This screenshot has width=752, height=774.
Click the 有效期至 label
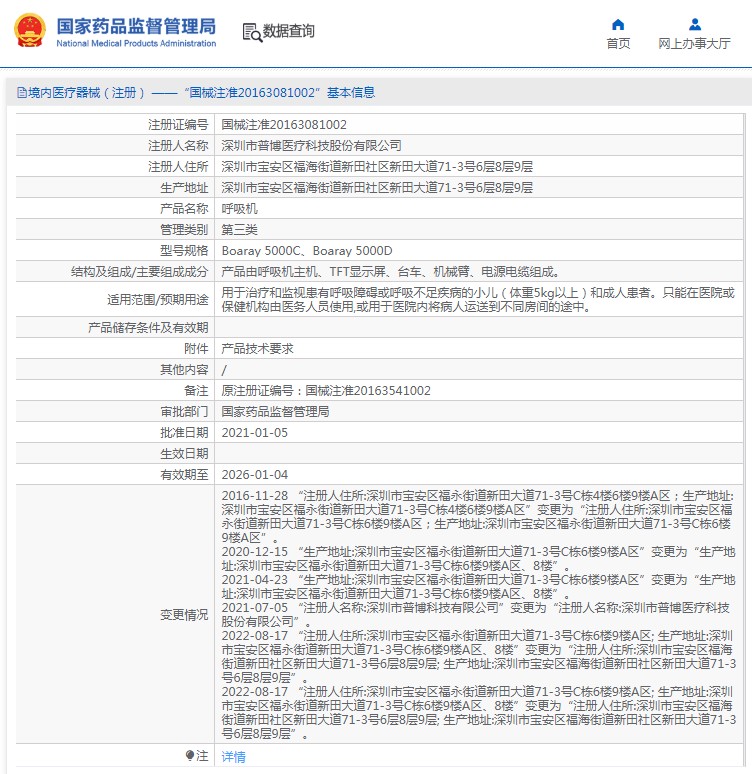click(x=184, y=474)
